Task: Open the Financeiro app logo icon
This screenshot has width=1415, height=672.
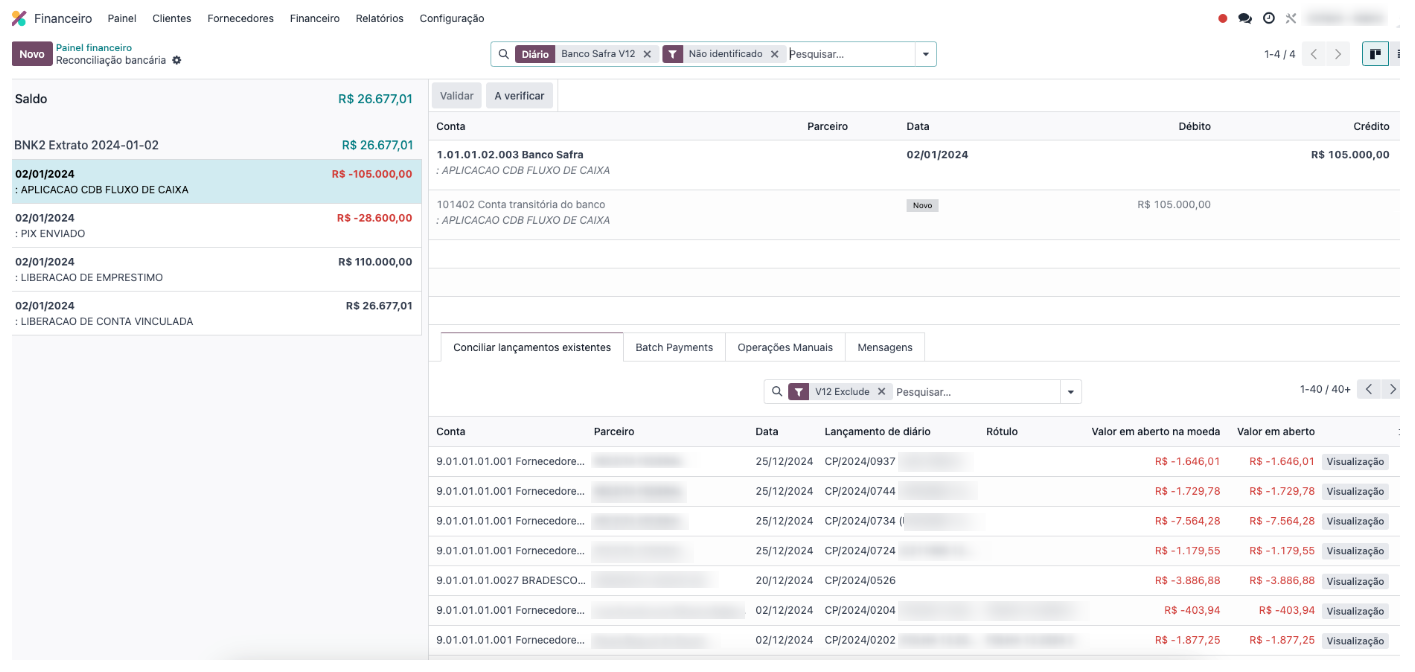Action: pos(19,18)
